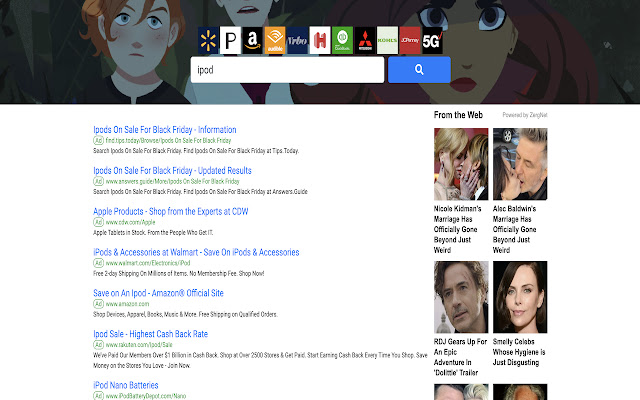
Task: Click the 'Shop Devices, Apparel, Books, Music & More' description
Action: 185,314
